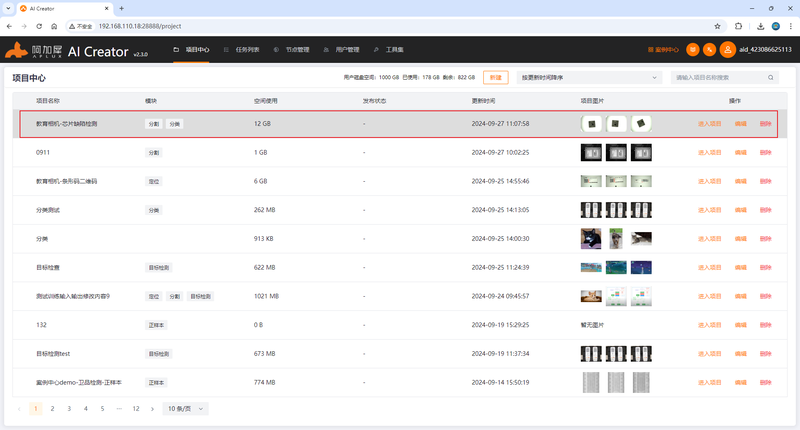Click the orange 新建 button
The image size is (800, 430).
495,78
